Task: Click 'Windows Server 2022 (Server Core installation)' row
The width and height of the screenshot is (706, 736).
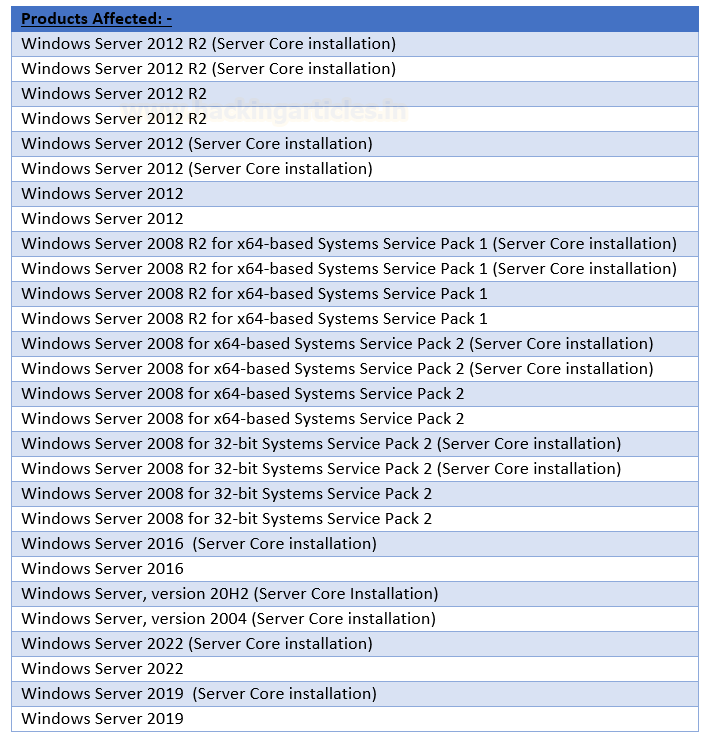Action: coord(355,644)
